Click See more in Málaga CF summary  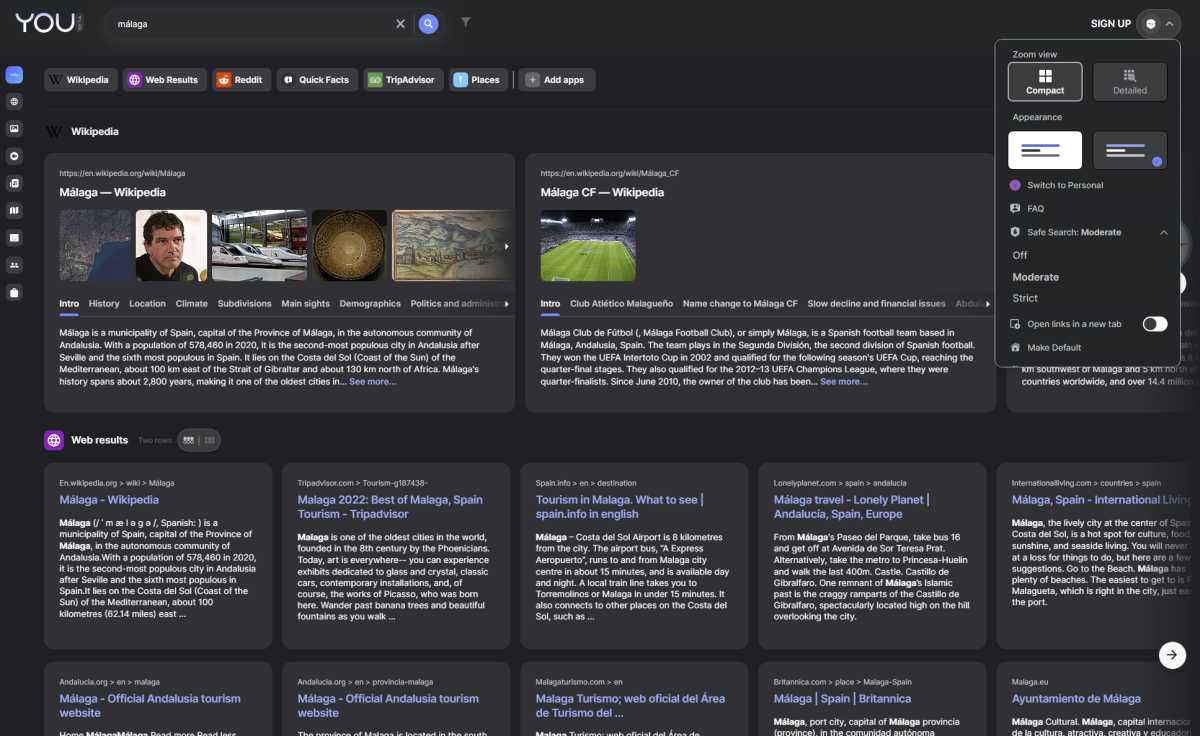coord(843,382)
